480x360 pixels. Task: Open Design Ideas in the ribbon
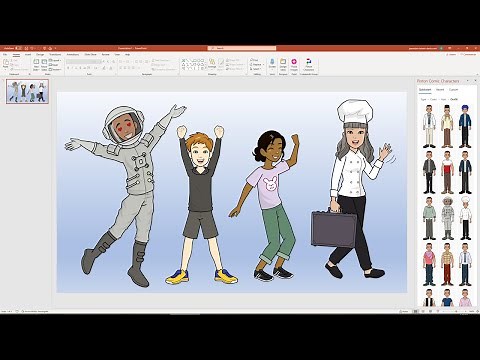tap(283, 65)
